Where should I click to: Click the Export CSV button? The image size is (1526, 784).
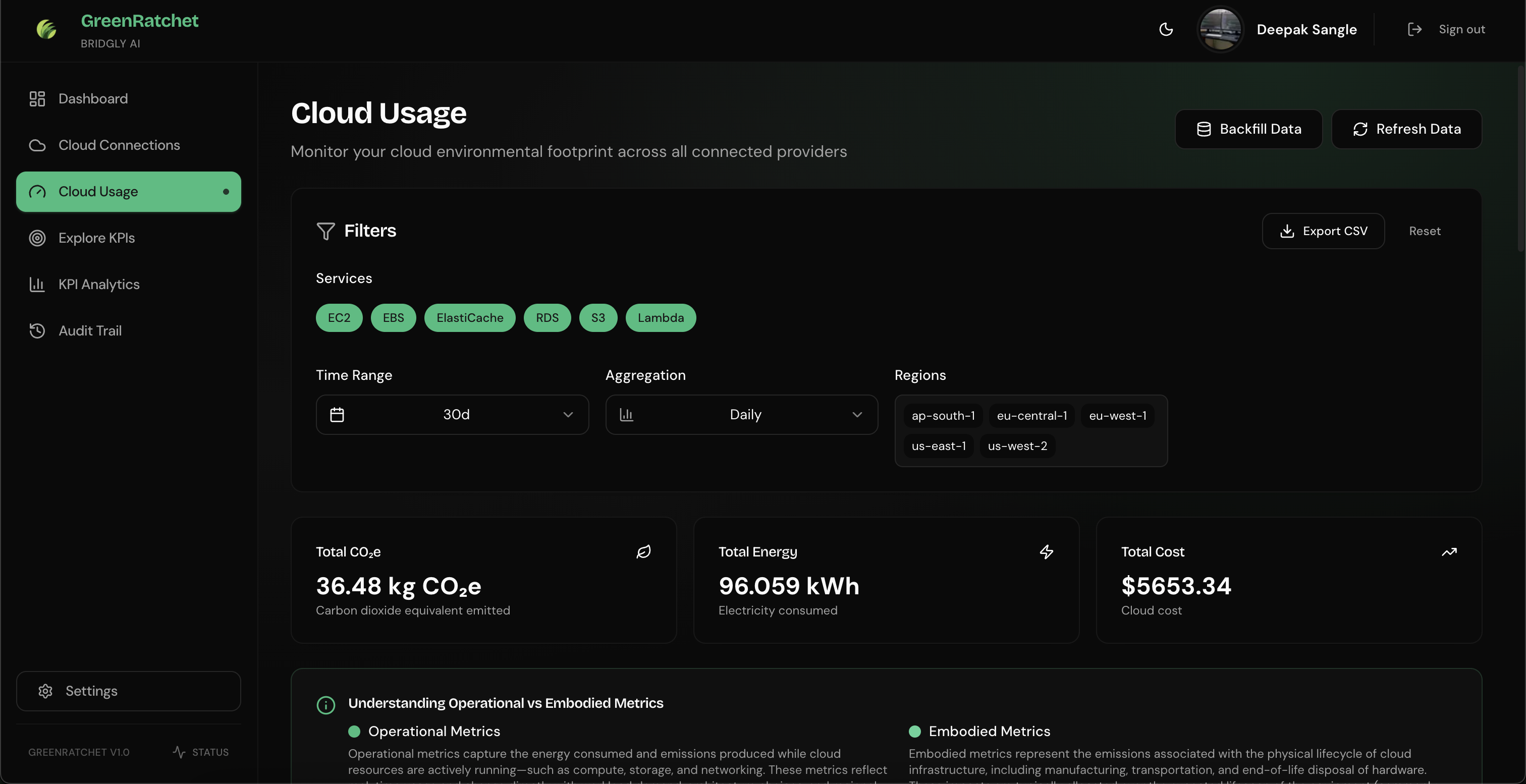[1323, 231]
